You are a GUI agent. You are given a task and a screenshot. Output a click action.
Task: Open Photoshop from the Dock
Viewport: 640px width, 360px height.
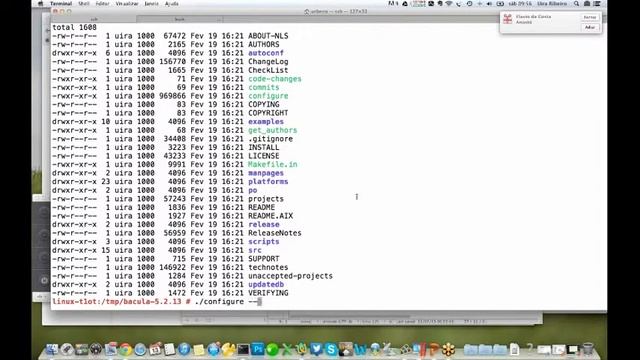[x=258, y=349]
